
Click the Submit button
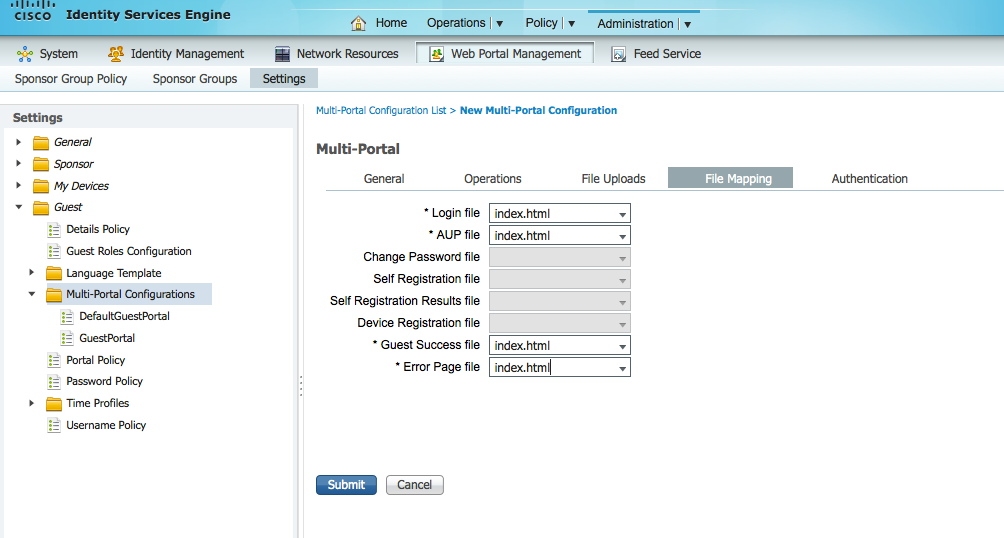pyautogui.click(x=346, y=485)
